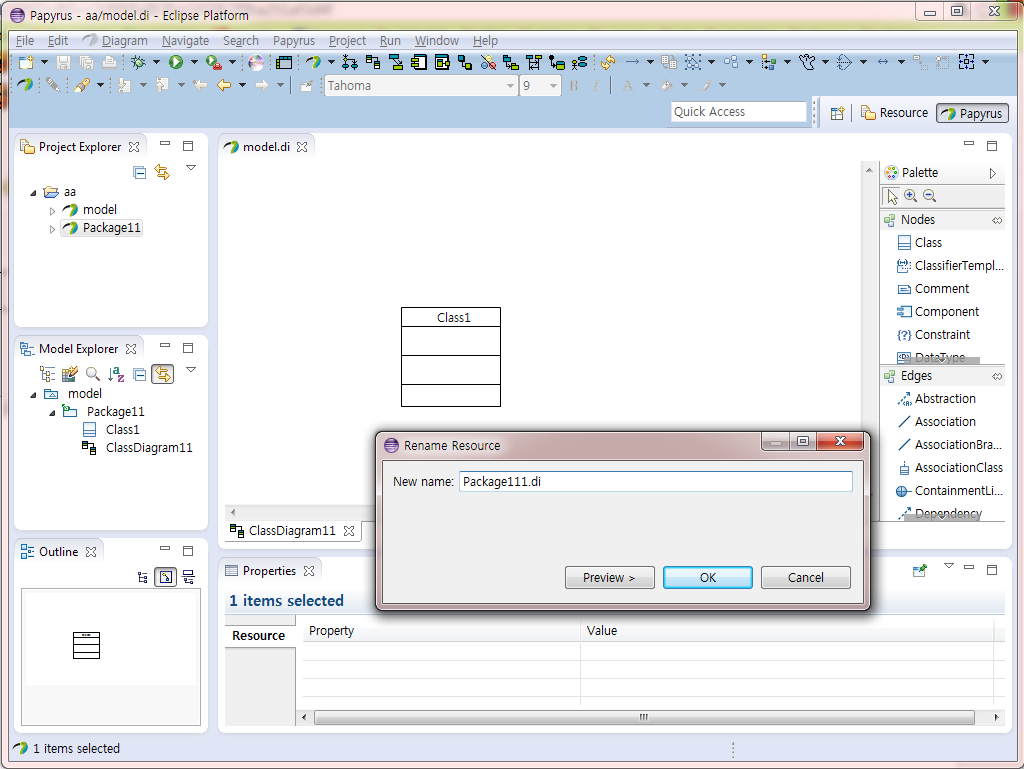Click the hand-shaped toolbar icon
This screenshot has width=1024, height=769.
pyautogui.click(x=807, y=62)
